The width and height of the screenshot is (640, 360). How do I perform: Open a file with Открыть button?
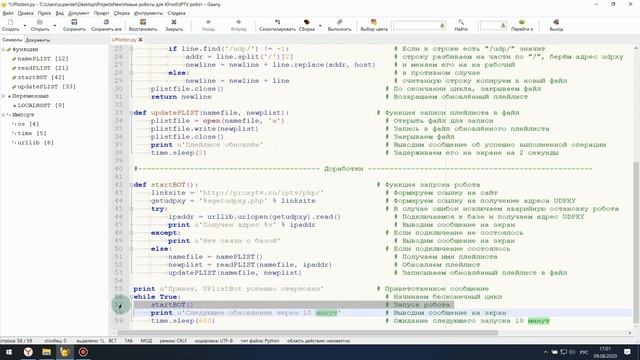tap(40, 25)
